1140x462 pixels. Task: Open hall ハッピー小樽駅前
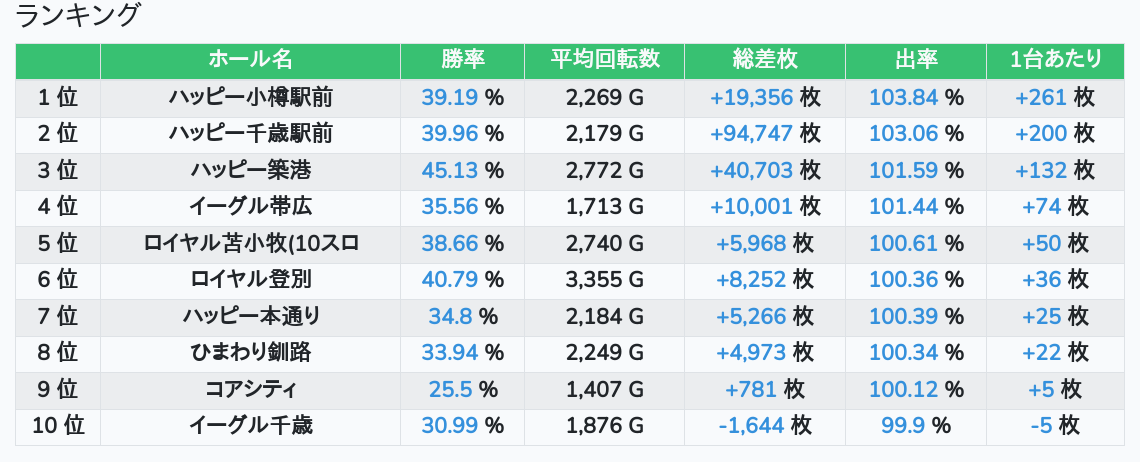tap(250, 97)
